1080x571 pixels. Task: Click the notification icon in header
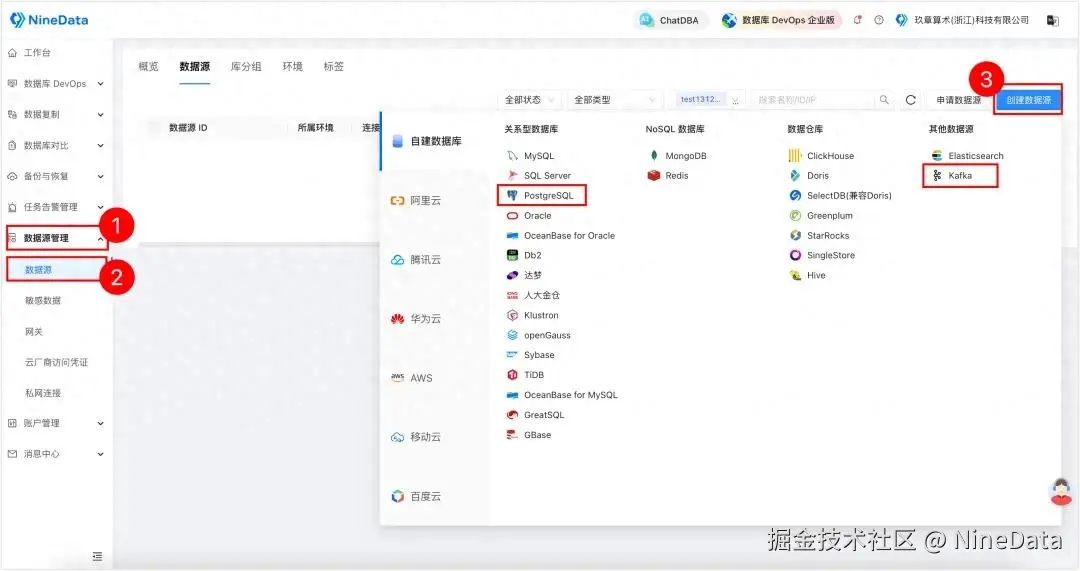point(858,20)
